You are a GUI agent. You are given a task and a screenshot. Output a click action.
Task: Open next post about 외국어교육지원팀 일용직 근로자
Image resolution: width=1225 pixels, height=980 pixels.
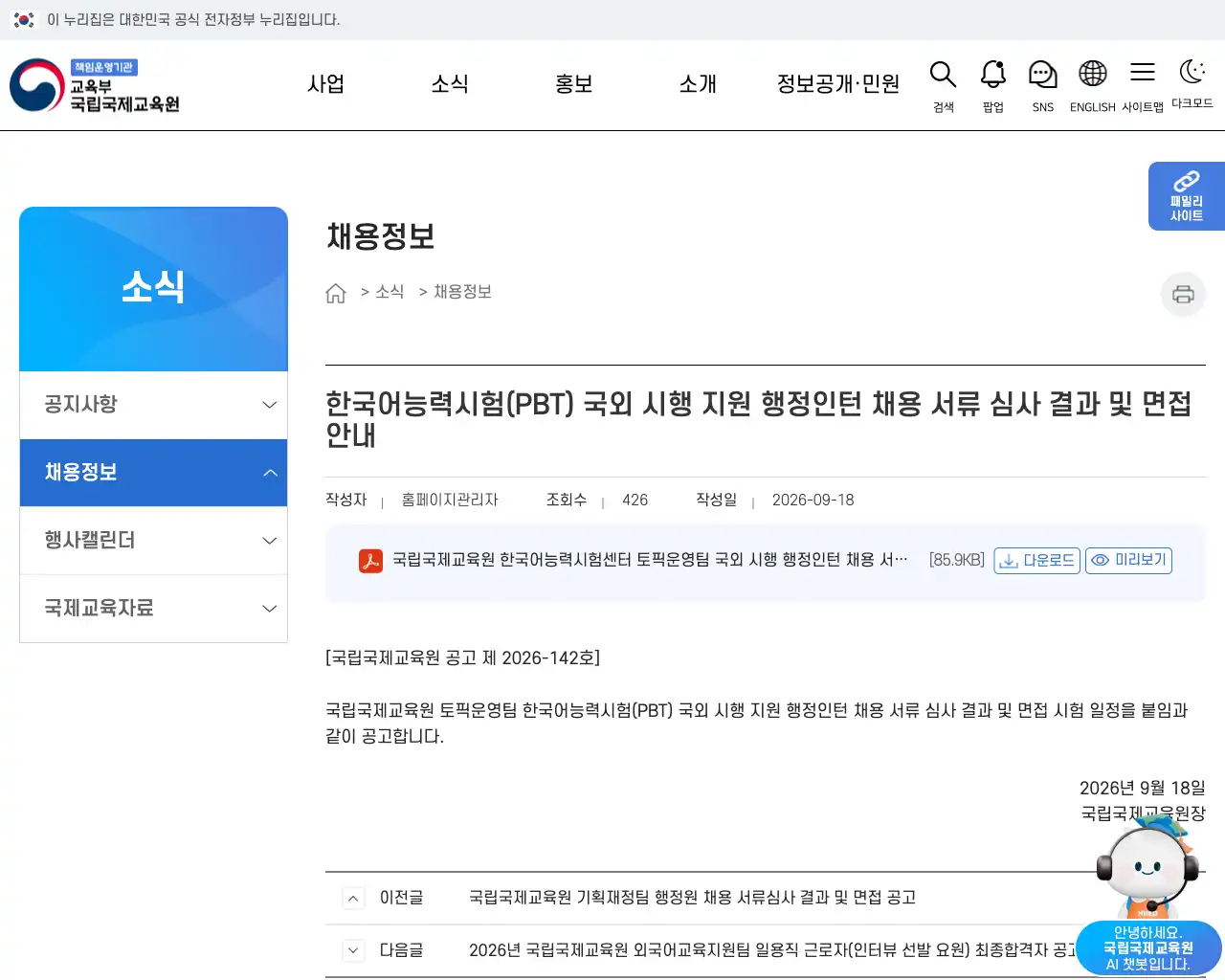[x=772, y=950]
